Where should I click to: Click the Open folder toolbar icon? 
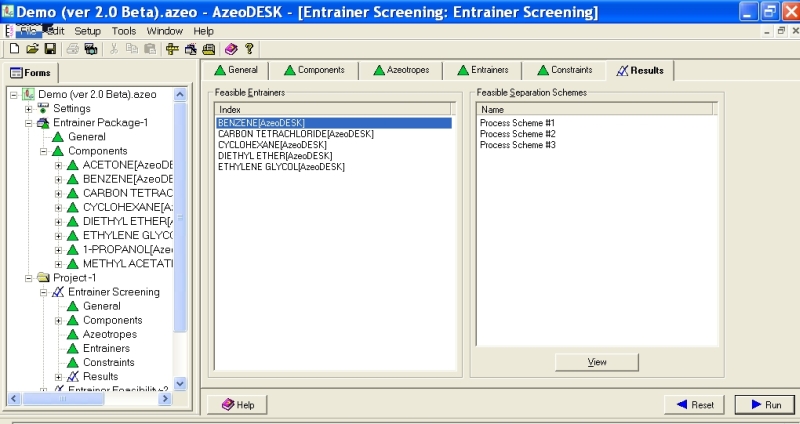32,48
